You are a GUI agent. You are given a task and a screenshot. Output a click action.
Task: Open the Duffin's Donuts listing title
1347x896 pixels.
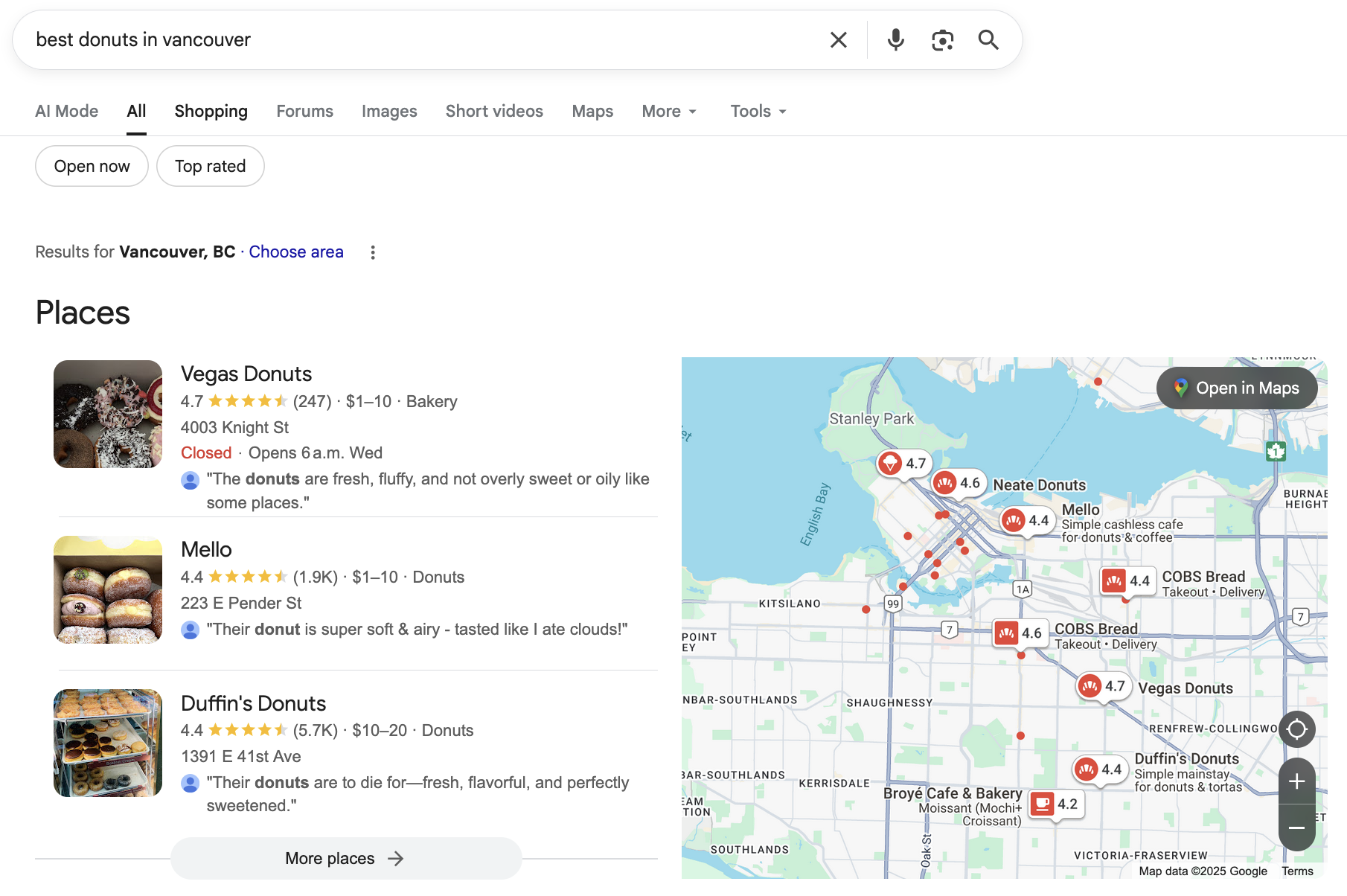(254, 703)
